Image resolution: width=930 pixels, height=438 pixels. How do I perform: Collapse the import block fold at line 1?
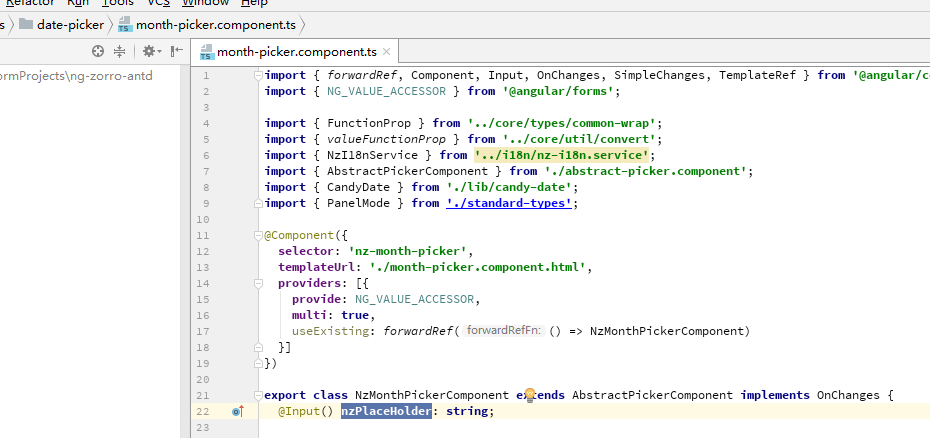258,75
